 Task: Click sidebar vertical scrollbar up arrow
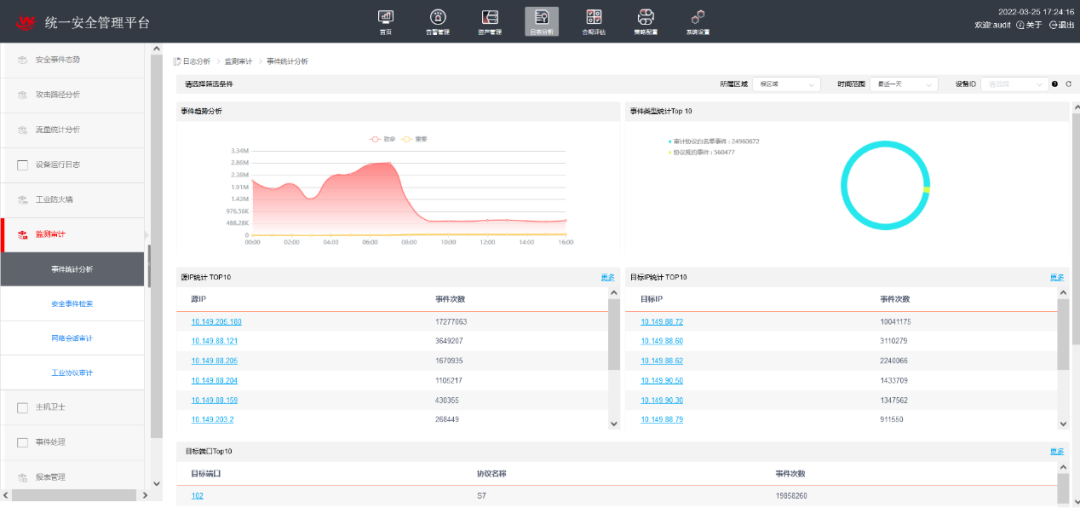(x=156, y=49)
